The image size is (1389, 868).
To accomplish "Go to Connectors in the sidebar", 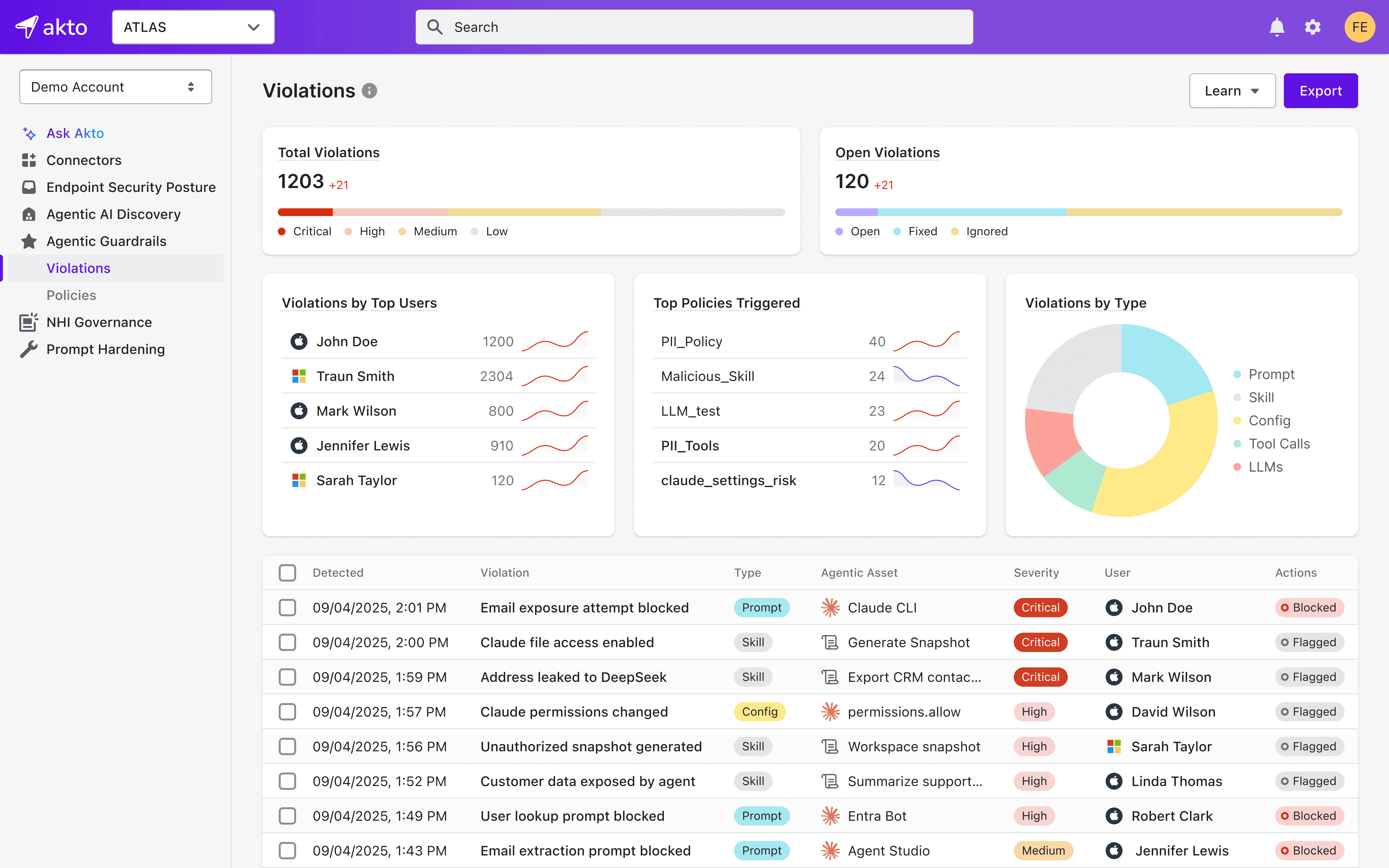I will 84,160.
